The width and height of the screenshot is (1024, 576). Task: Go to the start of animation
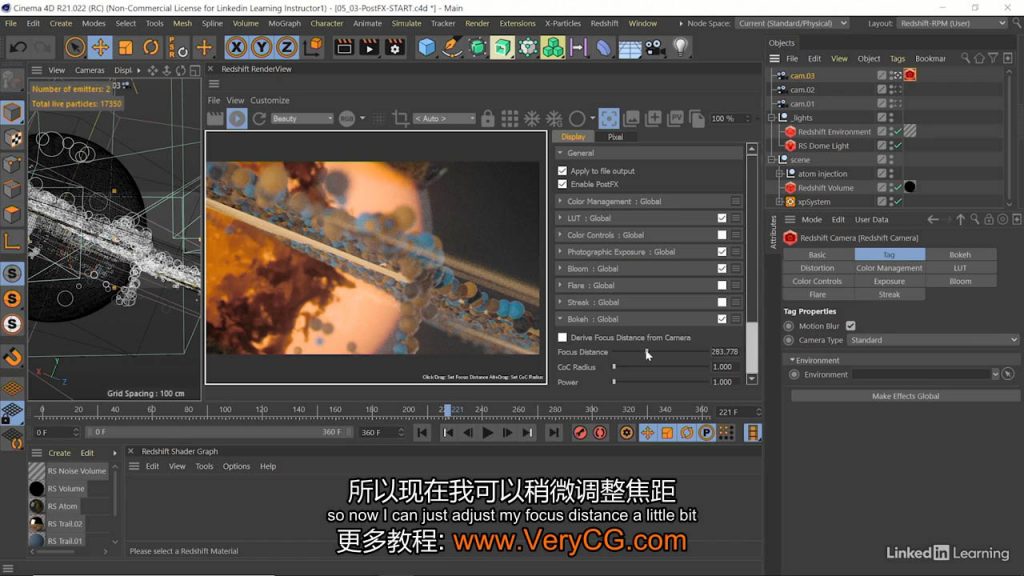(423, 433)
